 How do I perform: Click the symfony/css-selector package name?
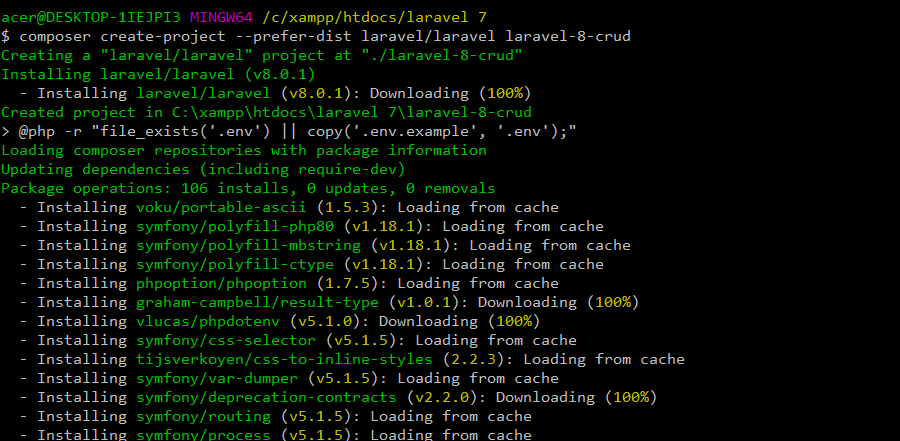coord(226,339)
